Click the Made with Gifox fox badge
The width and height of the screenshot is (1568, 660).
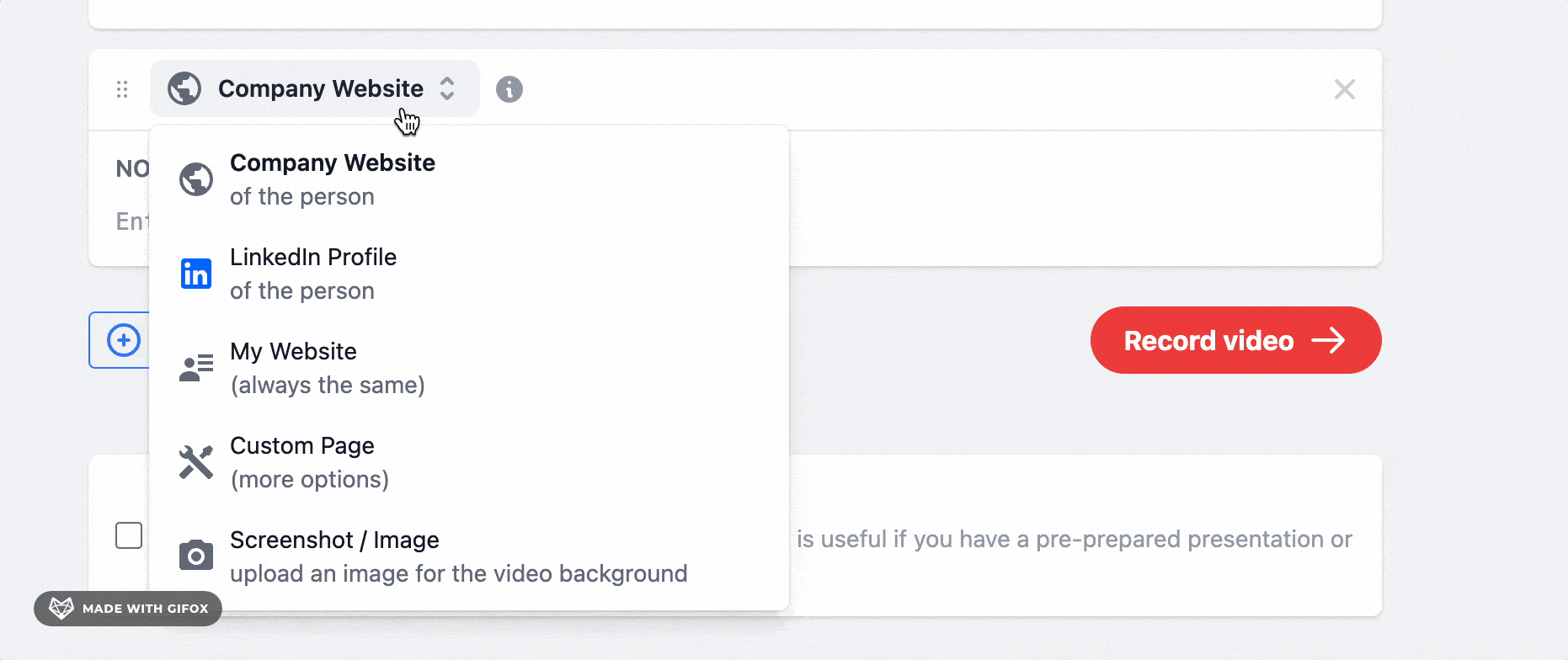tap(128, 609)
